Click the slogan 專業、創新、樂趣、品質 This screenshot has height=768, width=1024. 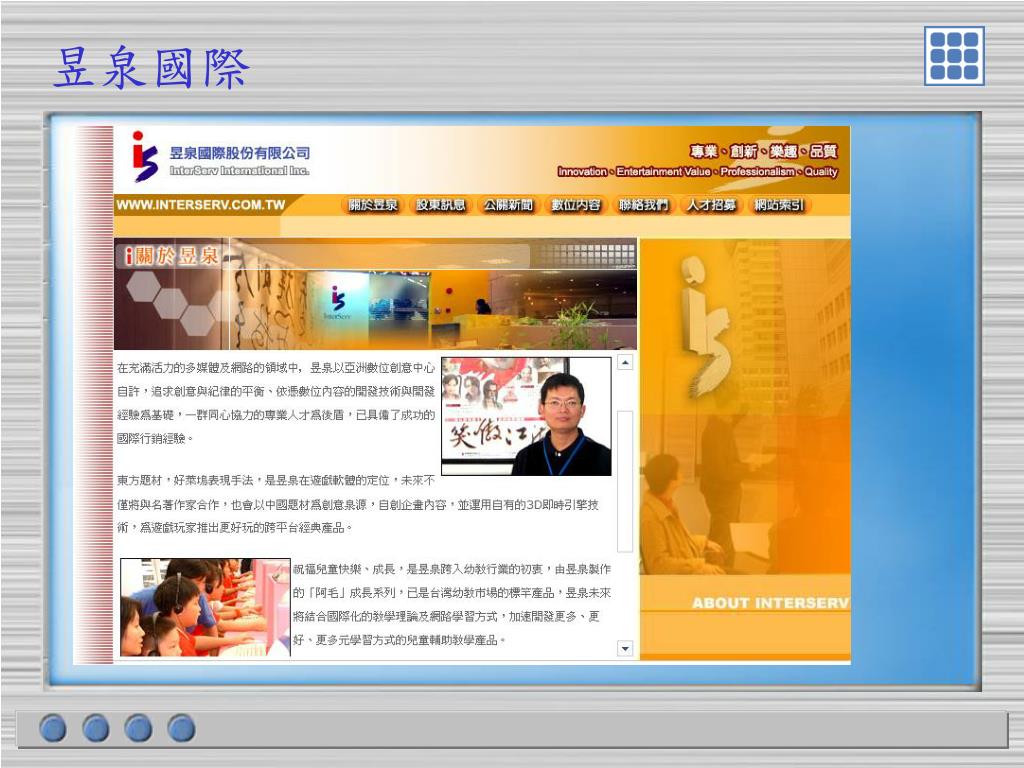pos(763,152)
